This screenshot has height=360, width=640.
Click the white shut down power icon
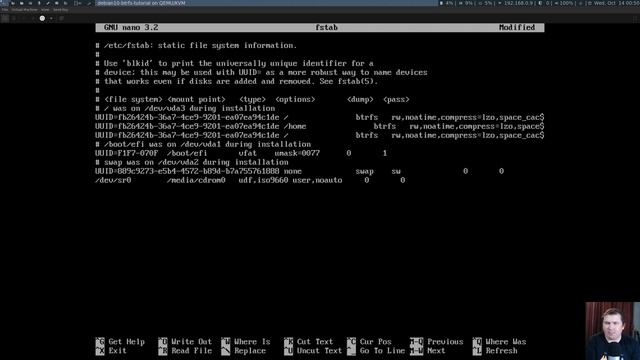[42, 18]
